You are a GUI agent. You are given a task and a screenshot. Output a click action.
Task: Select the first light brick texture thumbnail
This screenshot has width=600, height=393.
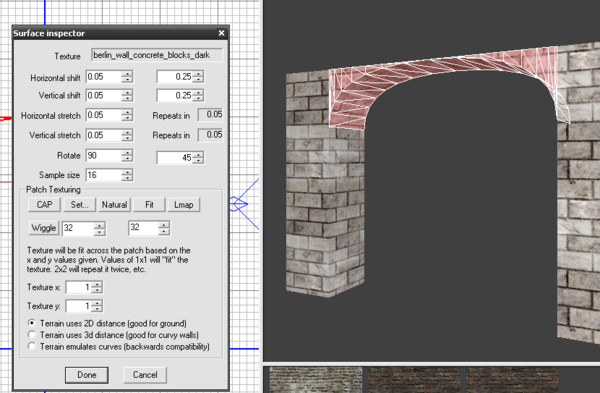(315, 380)
